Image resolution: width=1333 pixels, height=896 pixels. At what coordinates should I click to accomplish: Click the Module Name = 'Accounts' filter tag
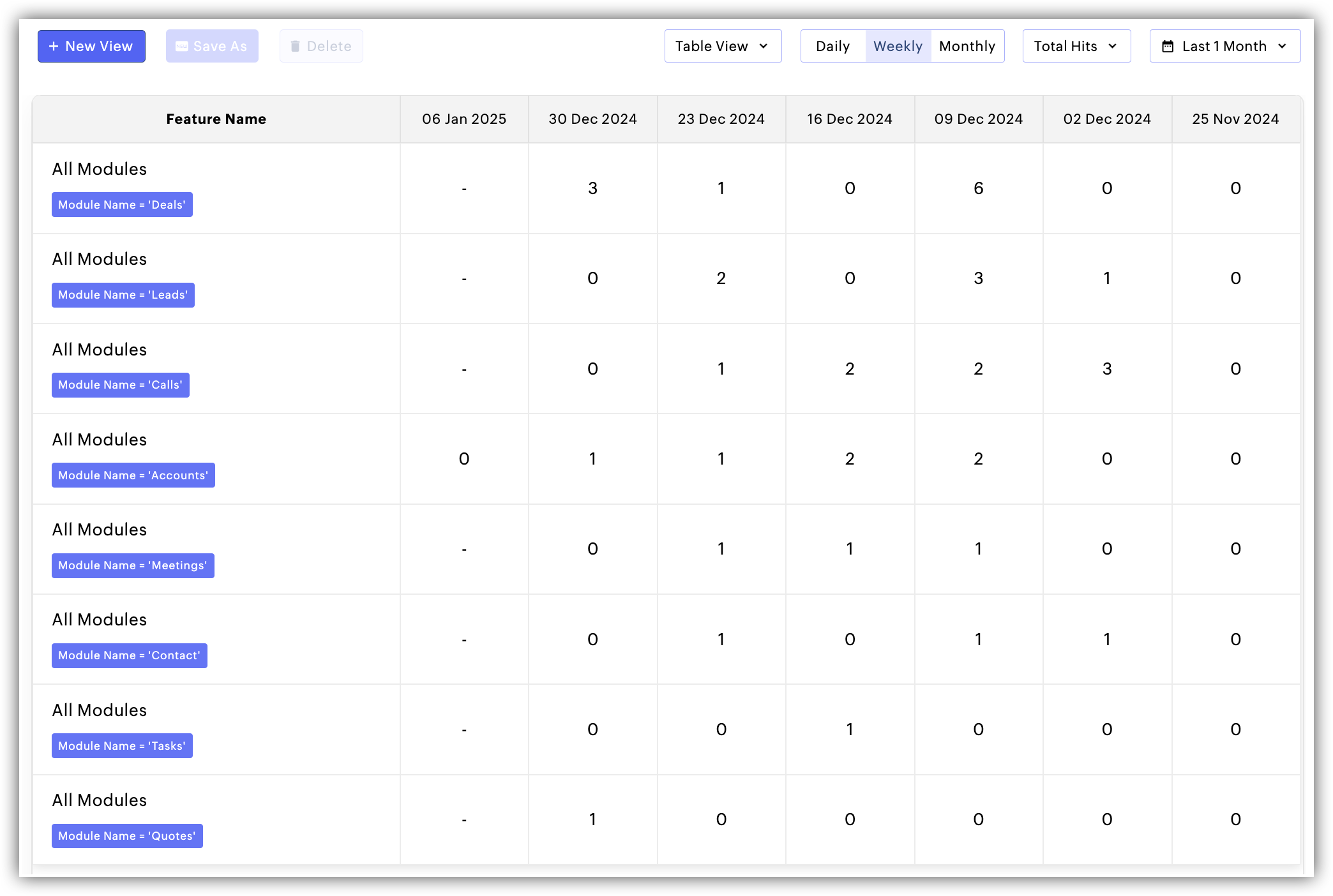pos(133,475)
